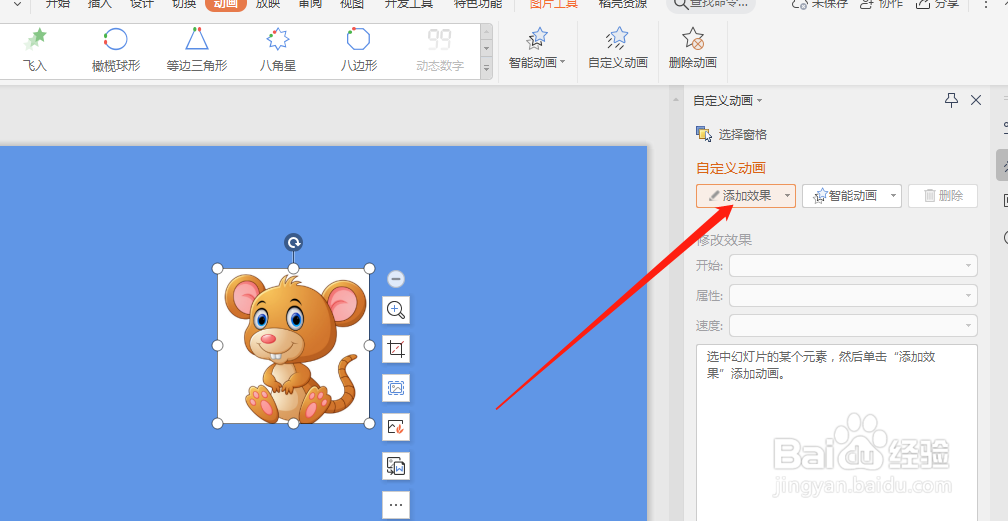Choose the 等边三角形 motion path
This screenshot has width=1008, height=521.
[x=197, y=50]
